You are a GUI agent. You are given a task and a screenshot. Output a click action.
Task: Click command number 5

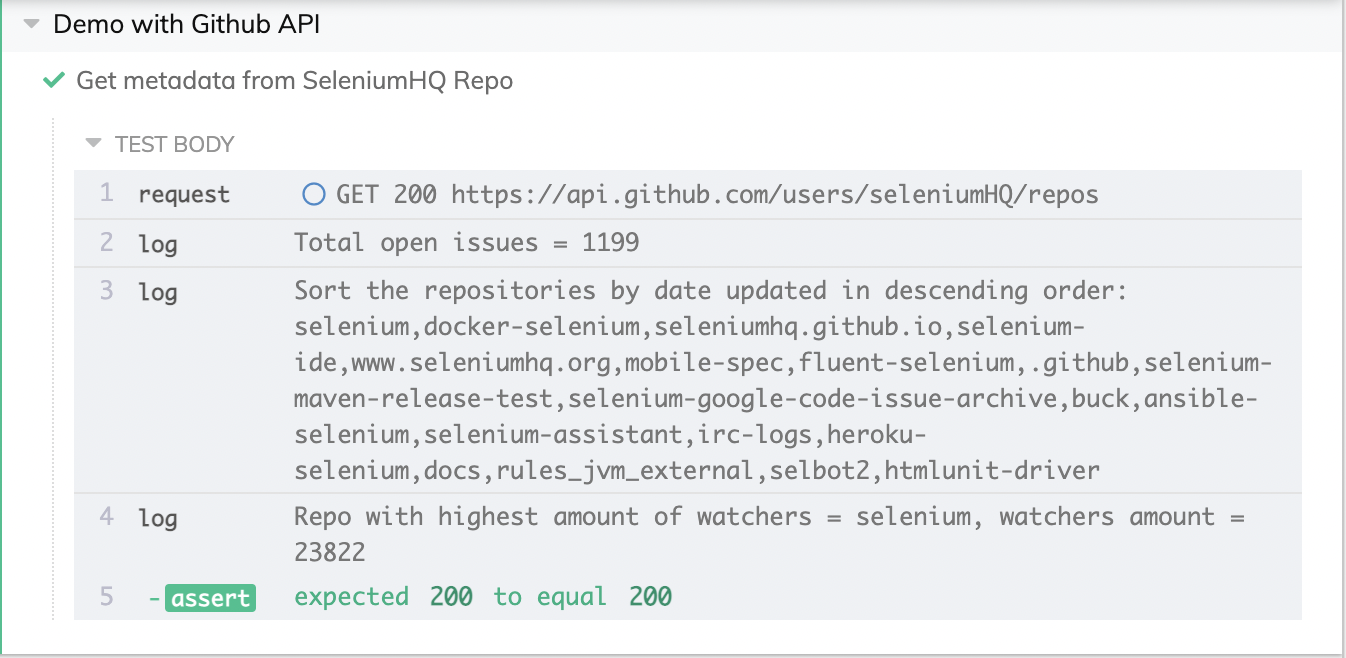pos(106,598)
